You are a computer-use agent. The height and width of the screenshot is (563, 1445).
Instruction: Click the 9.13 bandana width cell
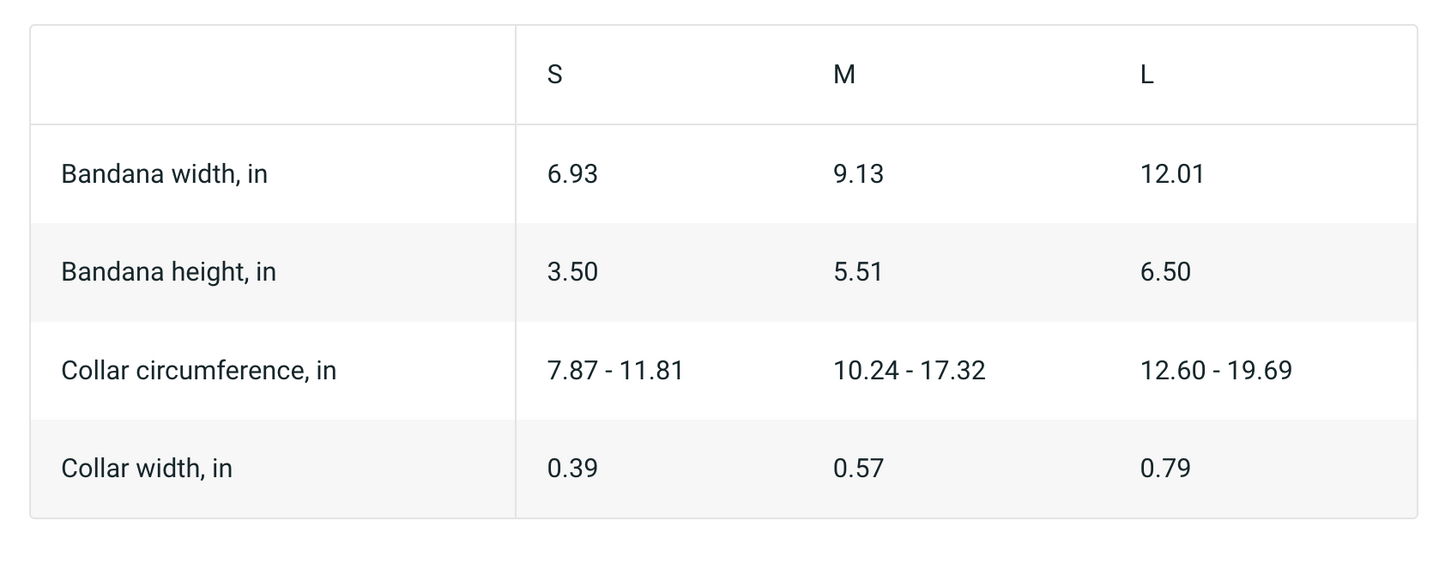(859, 174)
